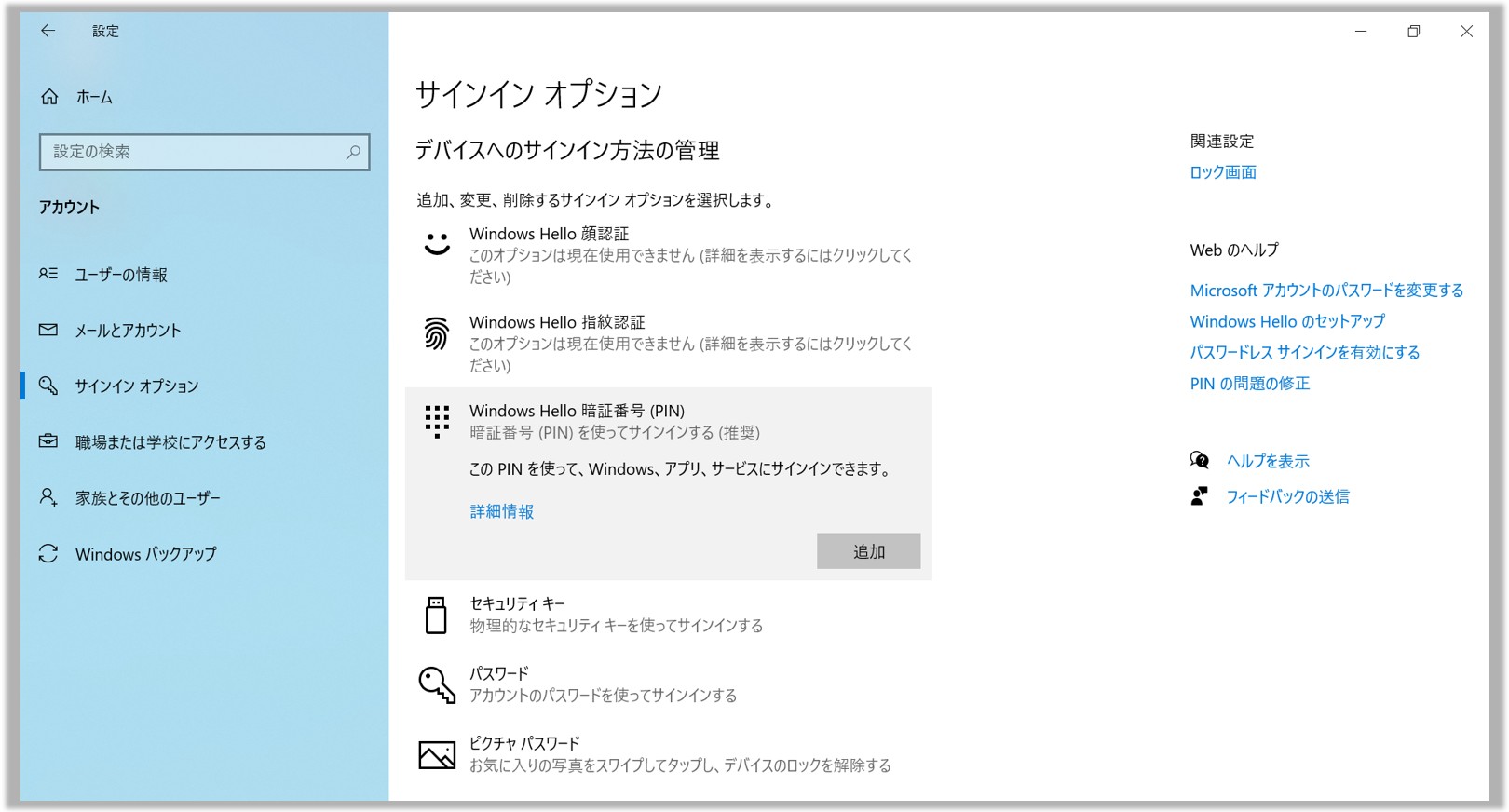Close the 設定 window
This screenshot has height=812, width=1509.
[x=1466, y=31]
